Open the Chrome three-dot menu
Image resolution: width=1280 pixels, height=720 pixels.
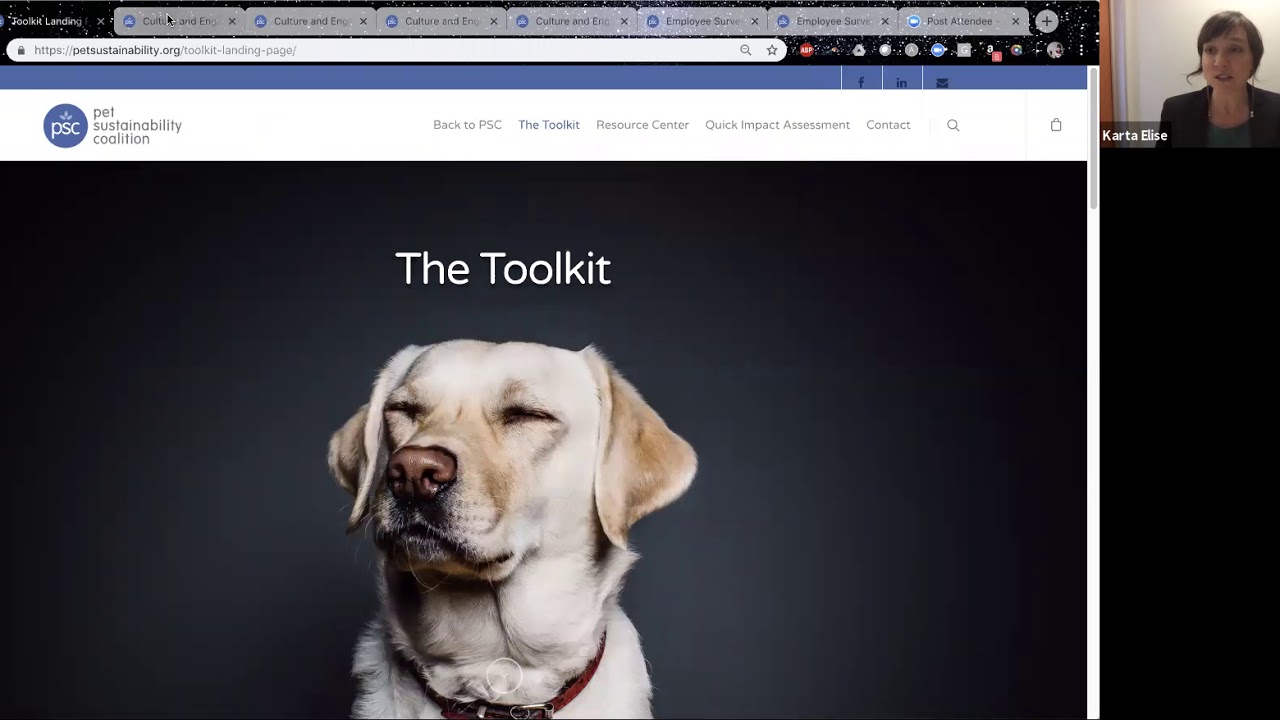(x=1081, y=50)
